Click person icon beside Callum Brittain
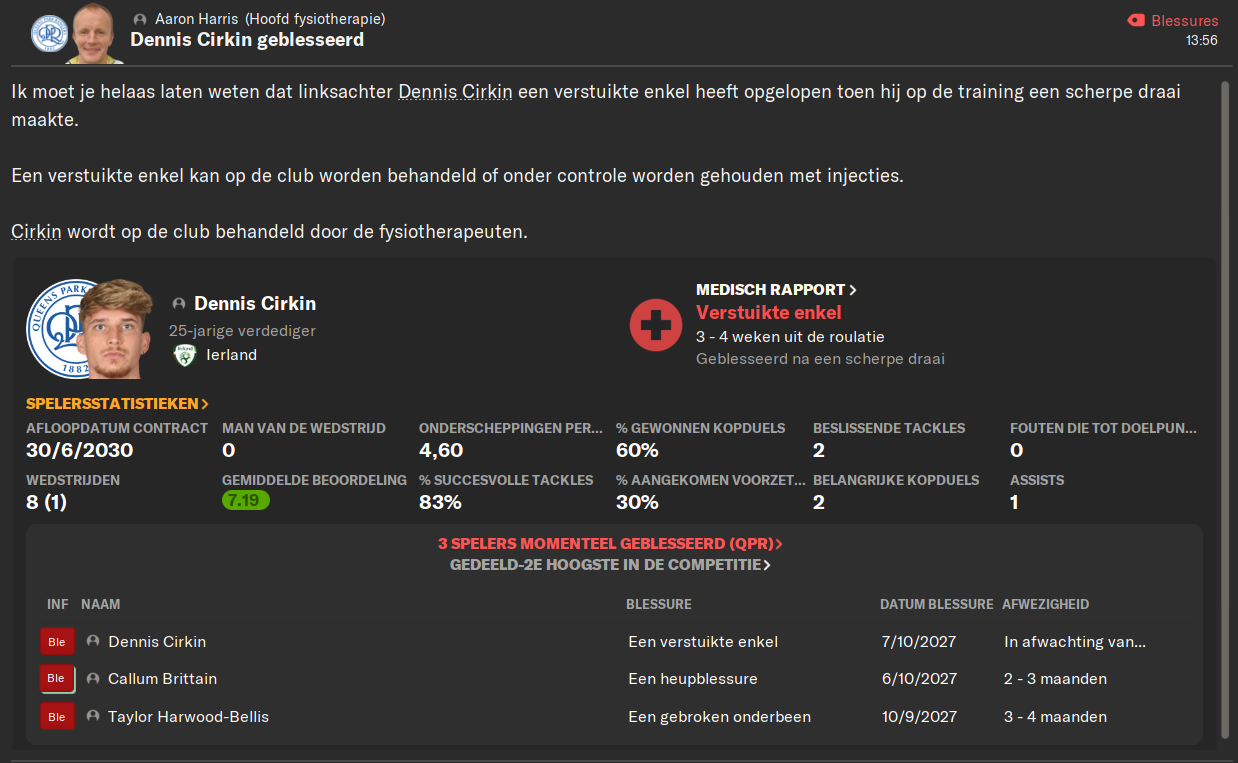Viewport: 1238px width, 763px height. 93,678
